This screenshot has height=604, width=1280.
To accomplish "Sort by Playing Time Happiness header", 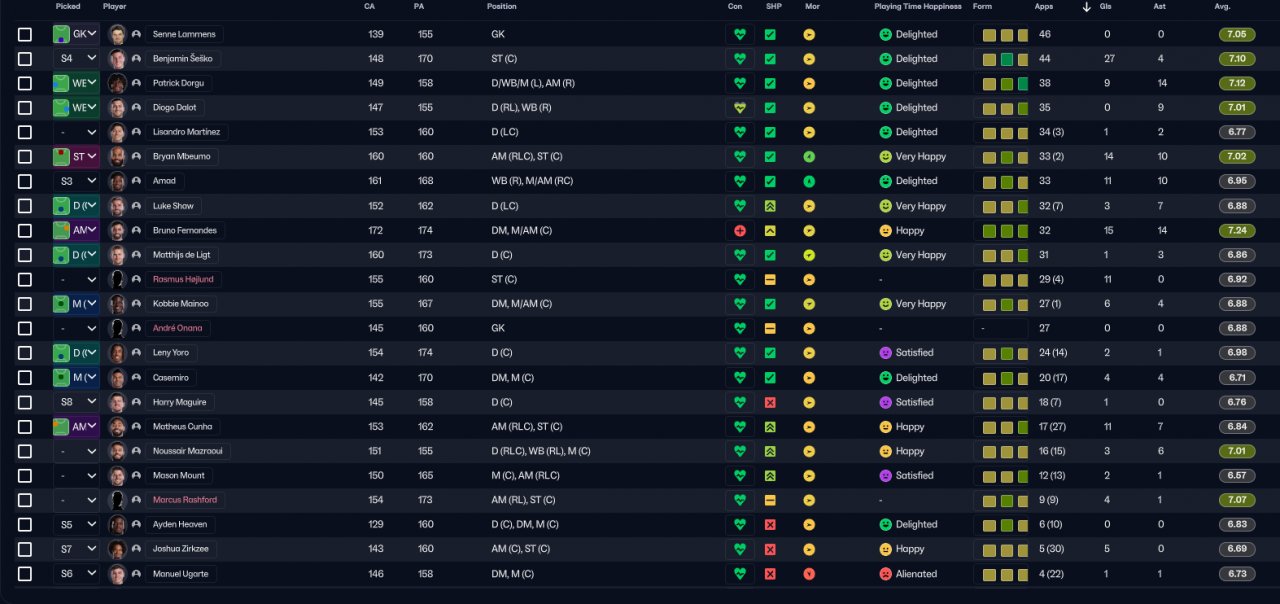I will (917, 7).
